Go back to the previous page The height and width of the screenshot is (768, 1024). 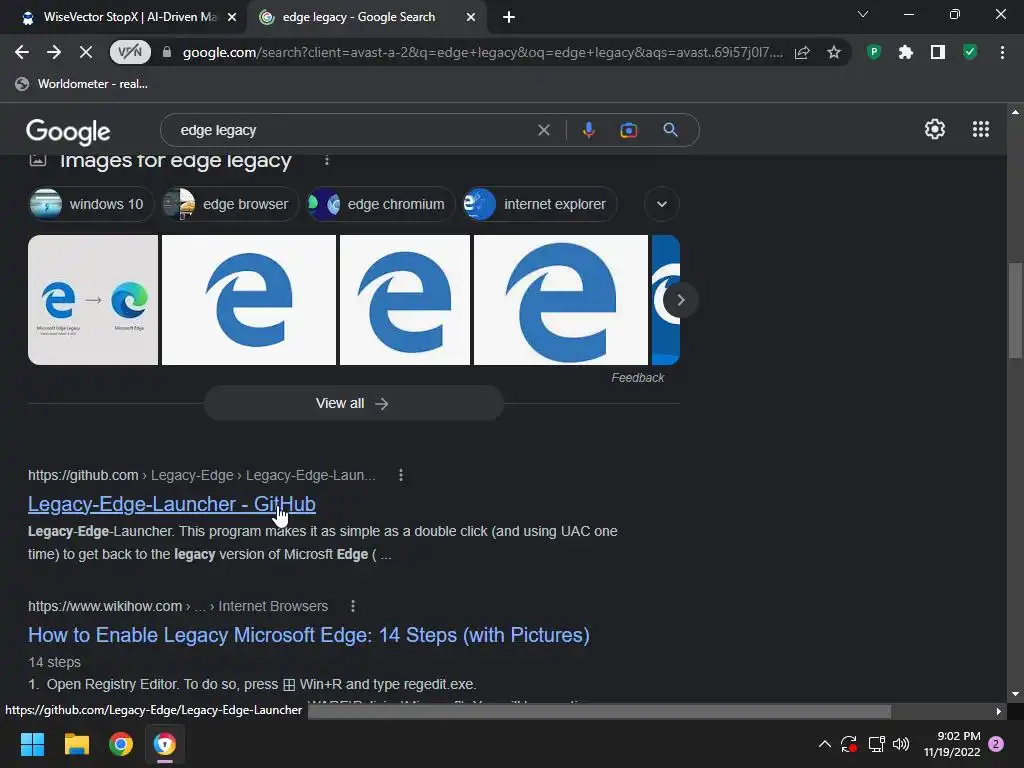(x=22, y=52)
